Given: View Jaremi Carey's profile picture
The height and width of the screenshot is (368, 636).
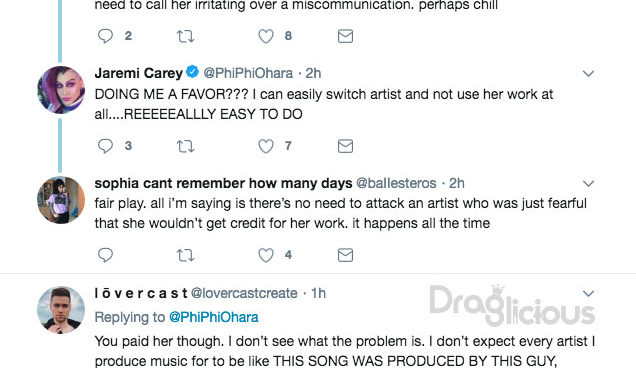Looking at the screenshot, I should tap(61, 90).
